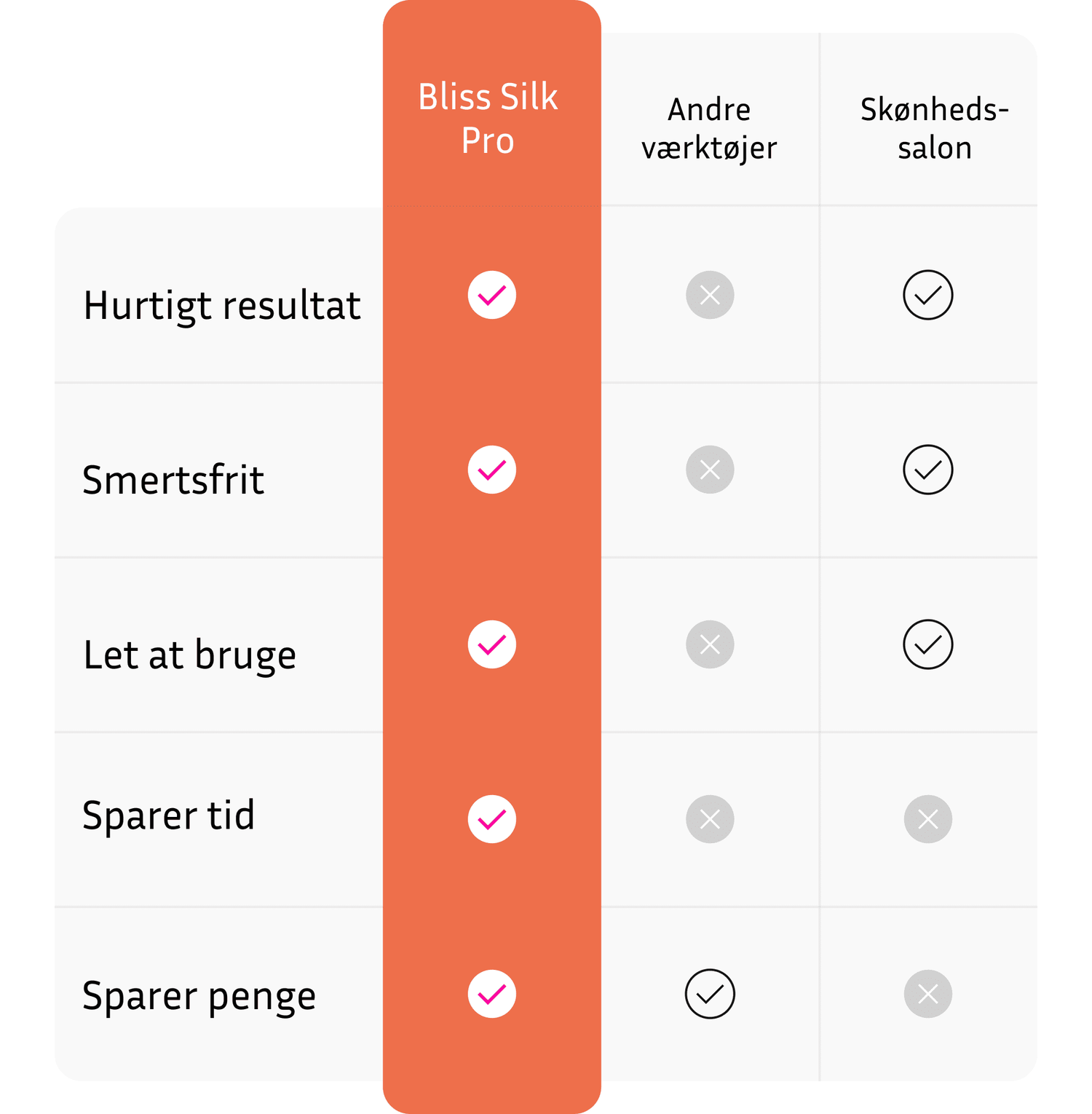Click Bliss Silk Pro checkmark for Sparer penge
1092x1114 pixels.
[492, 994]
